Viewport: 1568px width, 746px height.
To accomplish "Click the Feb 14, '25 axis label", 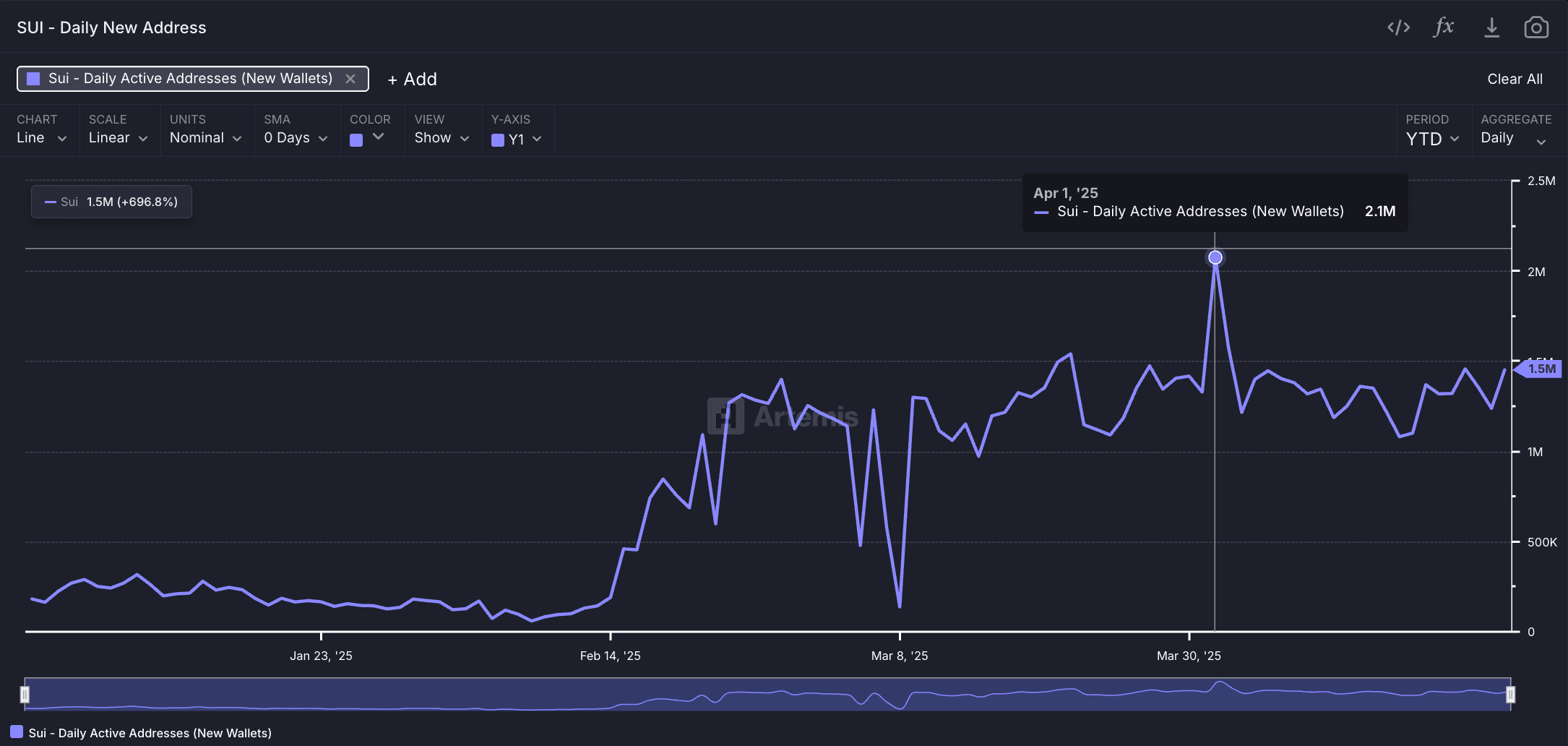I will (x=610, y=656).
